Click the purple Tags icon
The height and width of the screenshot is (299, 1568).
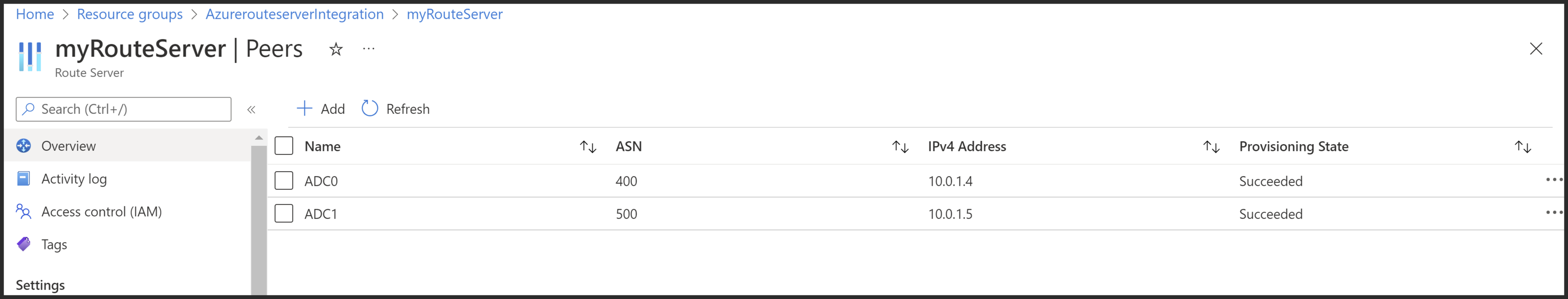24,244
